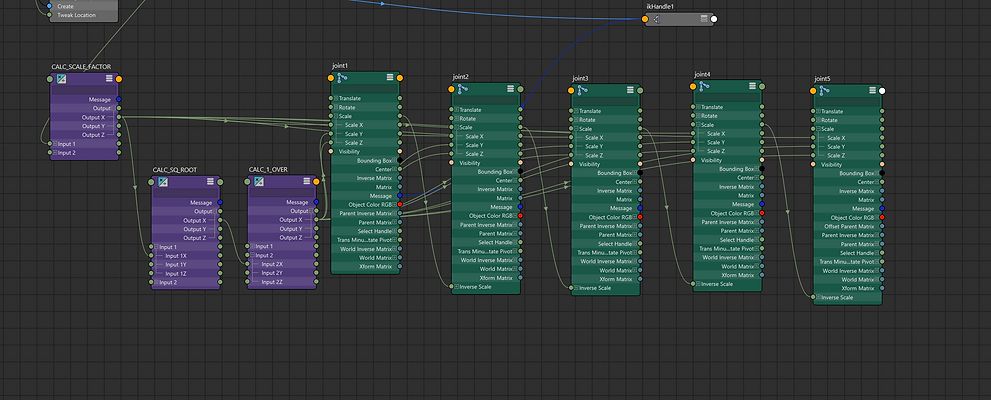The width and height of the screenshot is (991, 400).
Task: Collapse Input 1 on CALC_SQ_ROOT node
Action: point(157,247)
